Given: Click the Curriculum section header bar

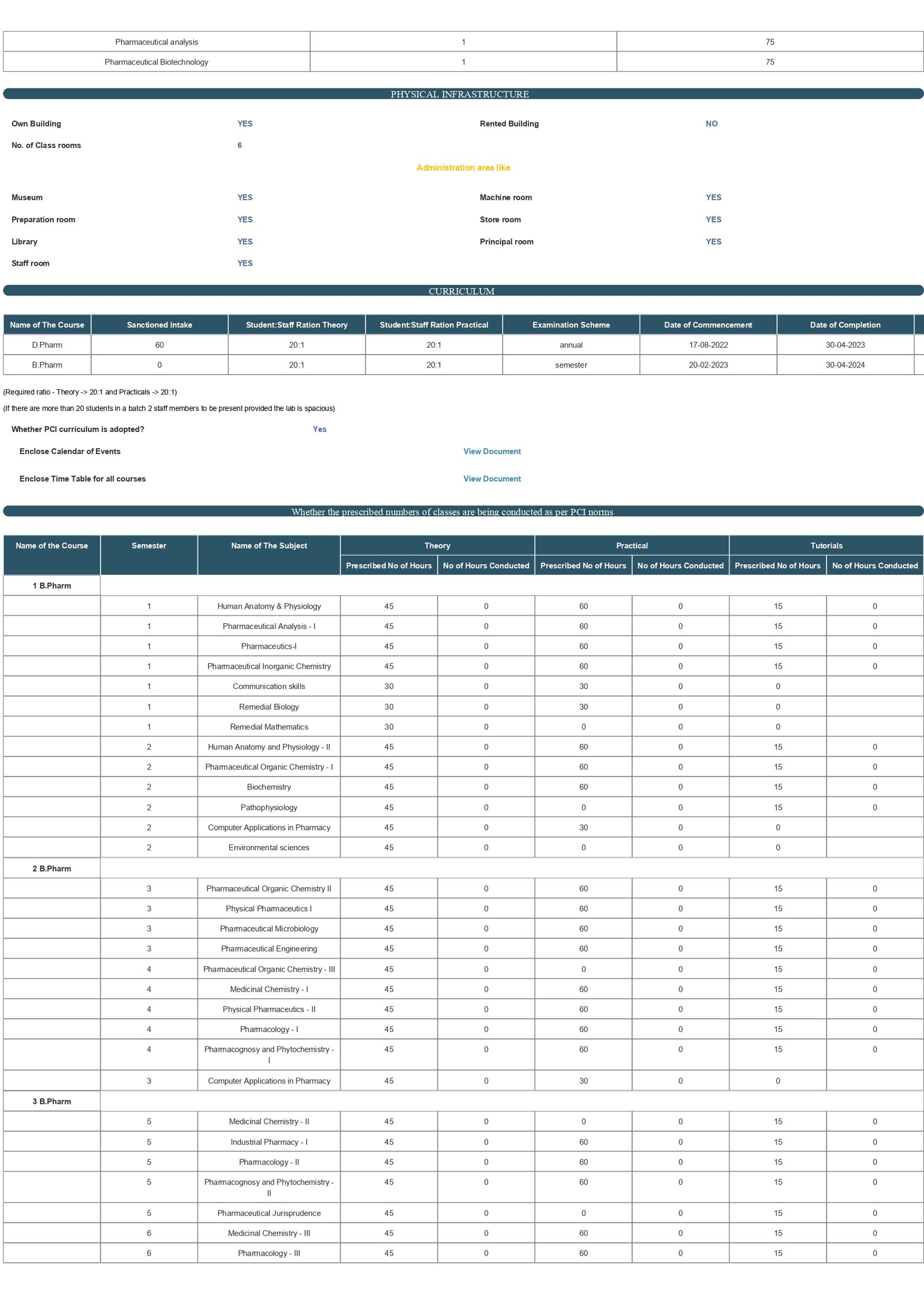Looking at the screenshot, I should pos(462,291).
